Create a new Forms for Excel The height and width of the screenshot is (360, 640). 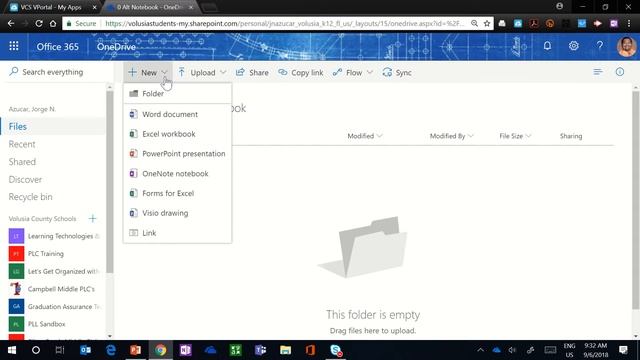point(178,193)
